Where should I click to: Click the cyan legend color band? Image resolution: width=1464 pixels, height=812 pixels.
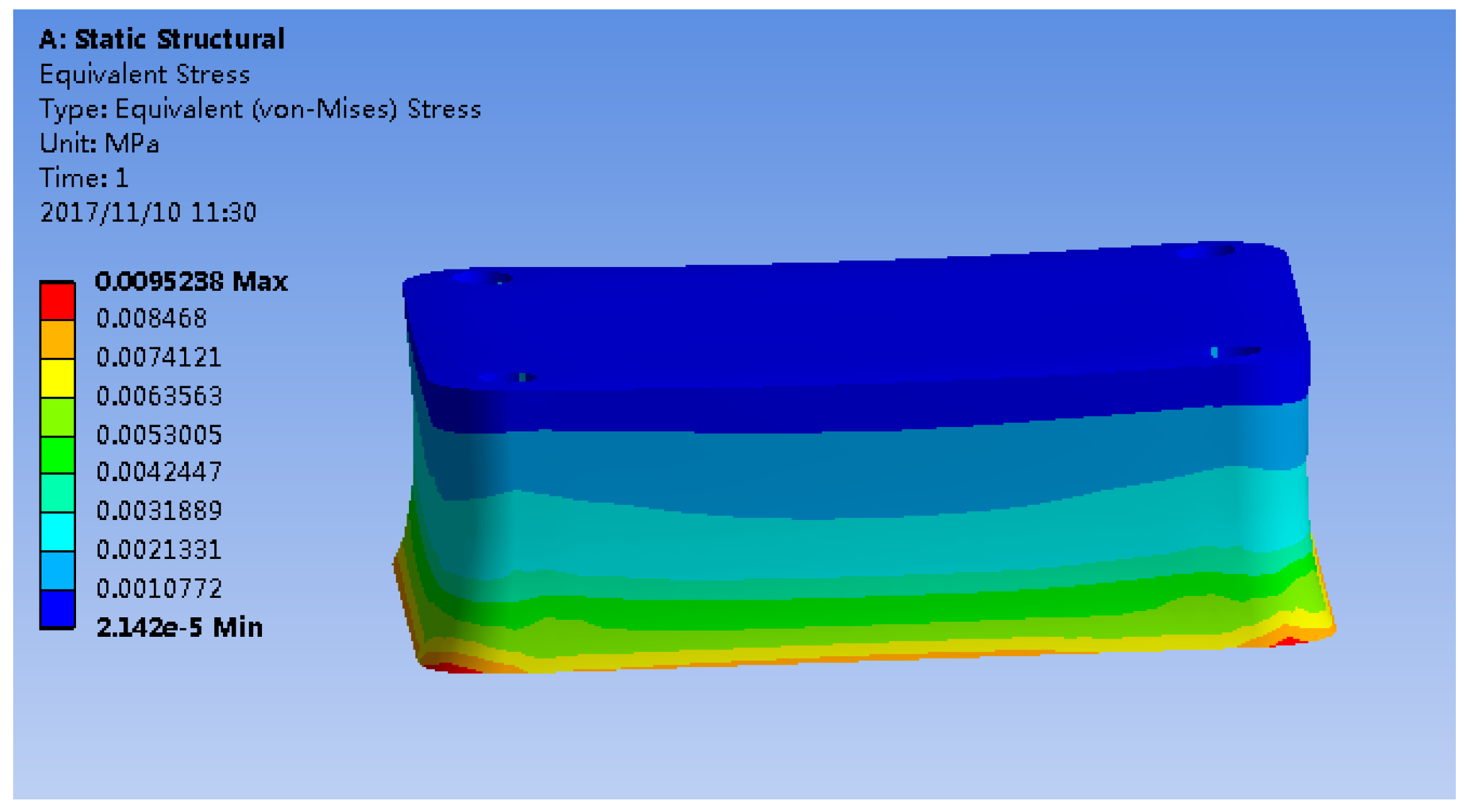click(x=57, y=532)
